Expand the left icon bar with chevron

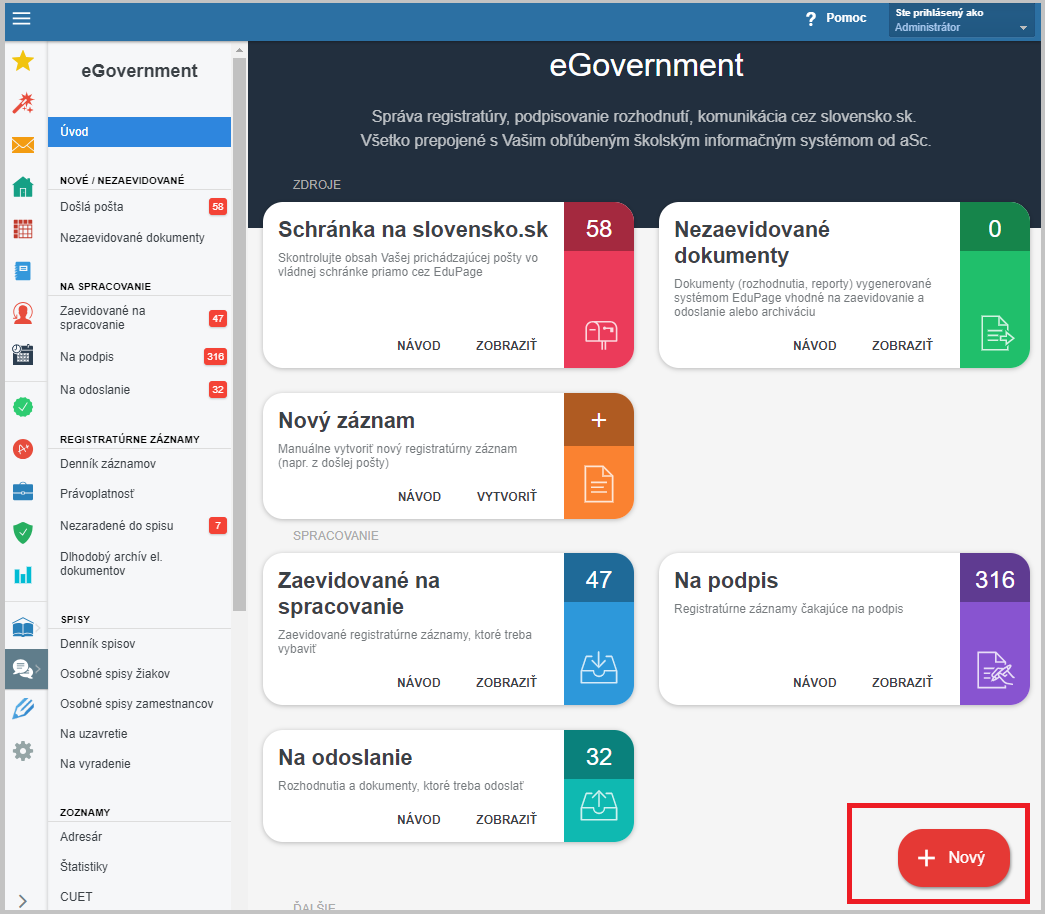(x=23, y=901)
